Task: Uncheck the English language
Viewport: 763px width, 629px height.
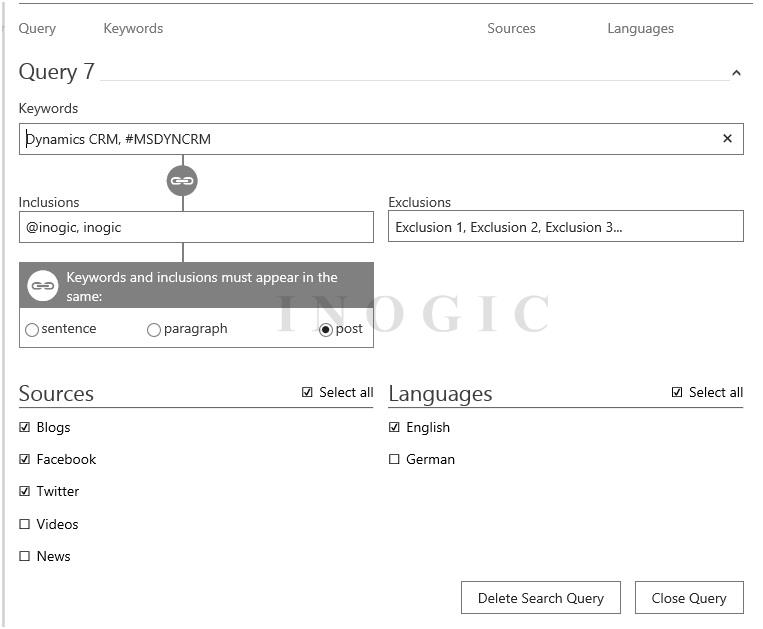Action: 394,427
